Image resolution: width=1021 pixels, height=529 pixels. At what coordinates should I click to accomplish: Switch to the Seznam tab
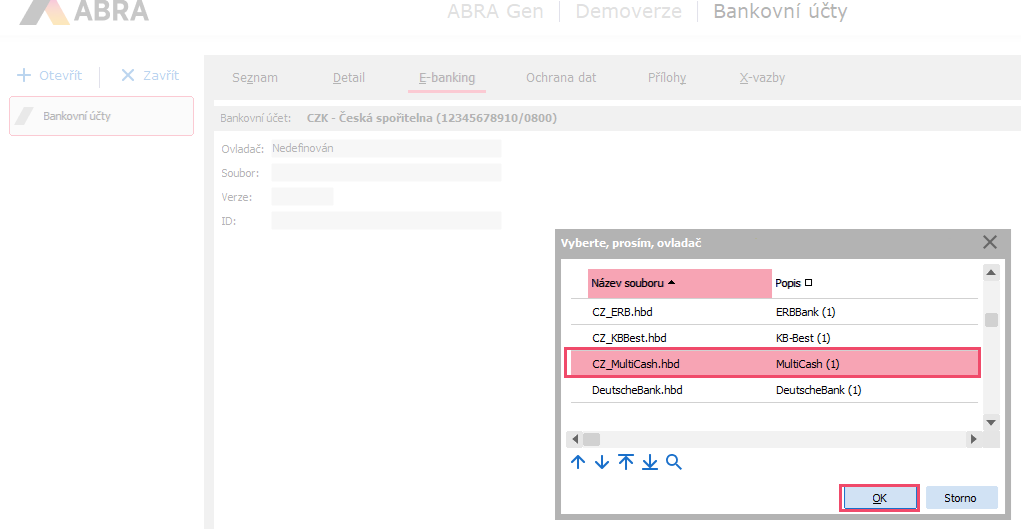point(255,78)
